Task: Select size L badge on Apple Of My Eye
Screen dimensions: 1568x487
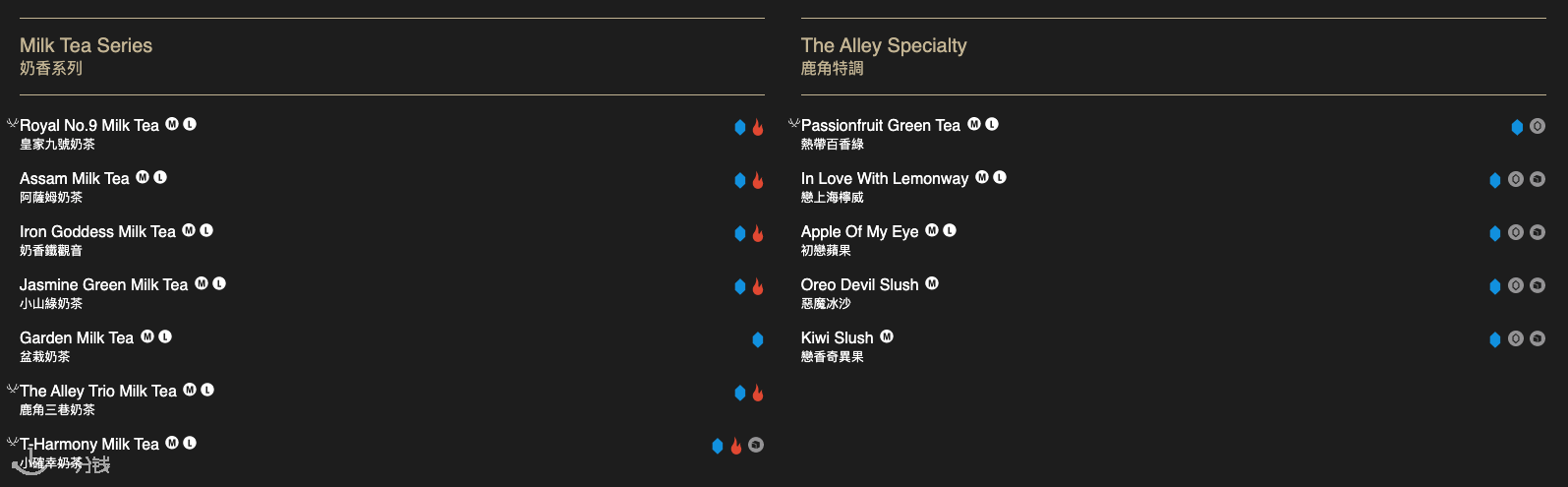Action: 950,230
